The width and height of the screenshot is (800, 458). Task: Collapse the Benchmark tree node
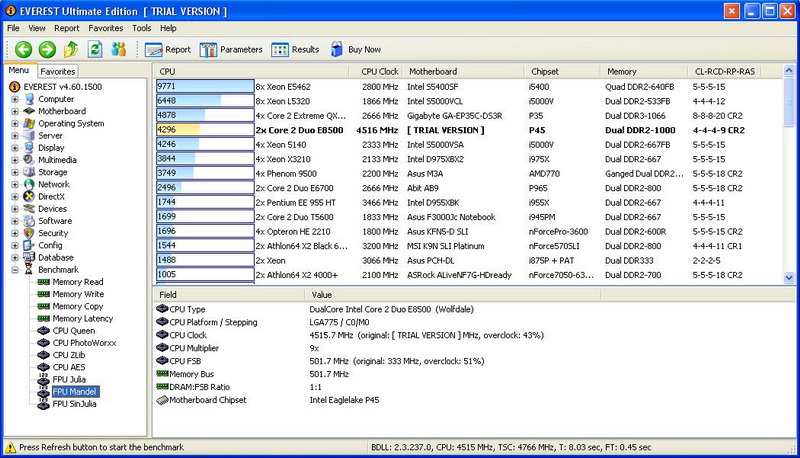click(14, 269)
